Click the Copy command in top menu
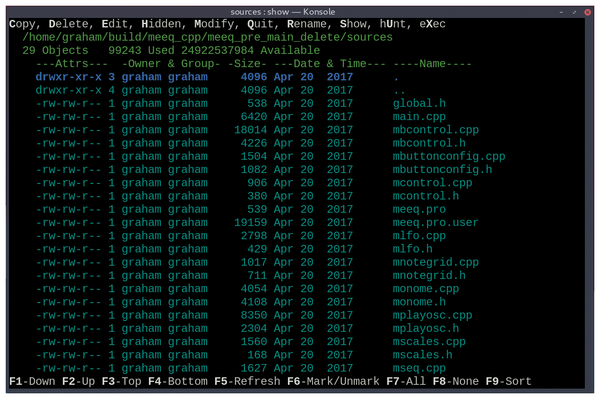Viewport: 600px width, 399px height. pyautogui.click(x=22, y=24)
